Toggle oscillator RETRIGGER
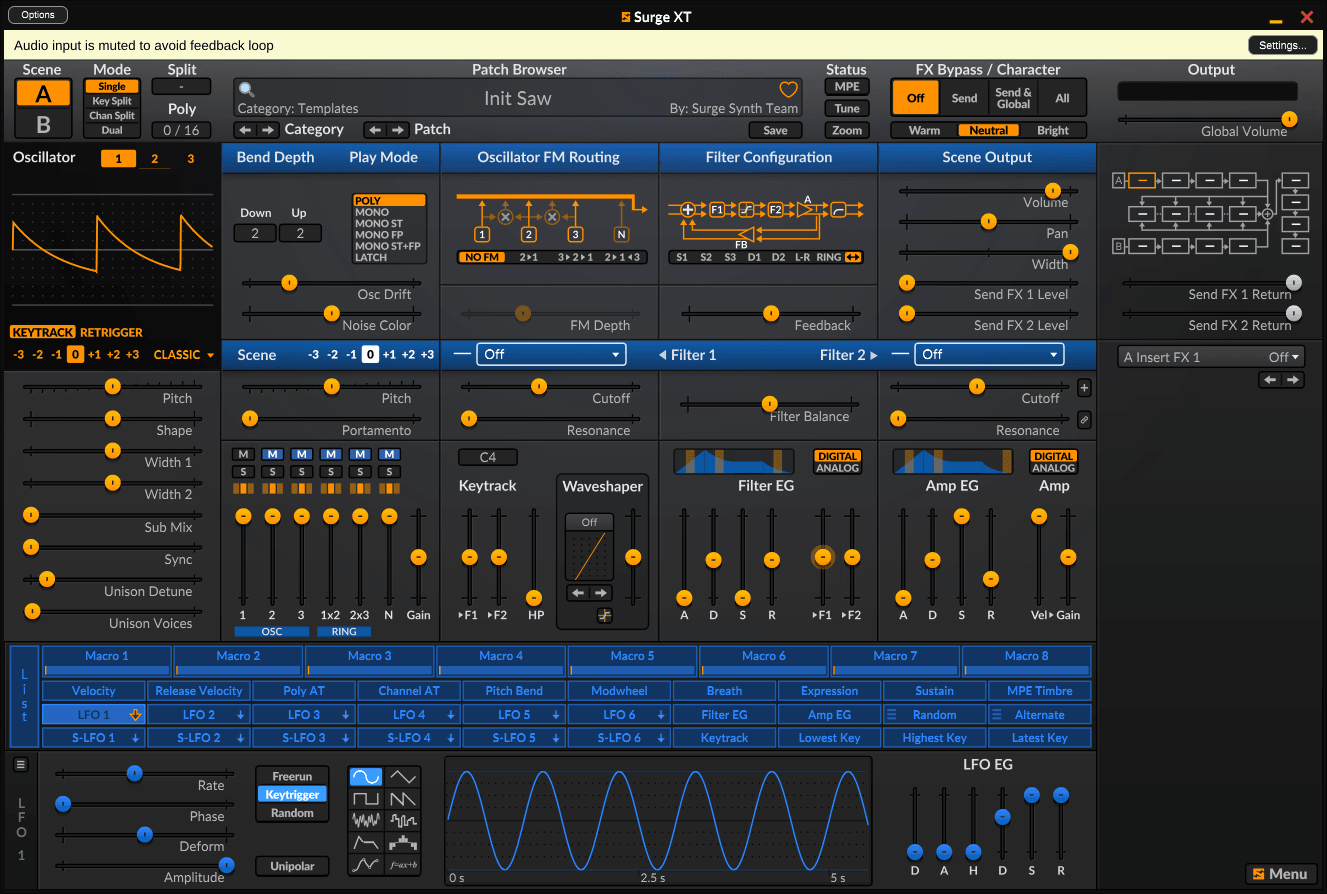1327x894 pixels. click(111, 332)
